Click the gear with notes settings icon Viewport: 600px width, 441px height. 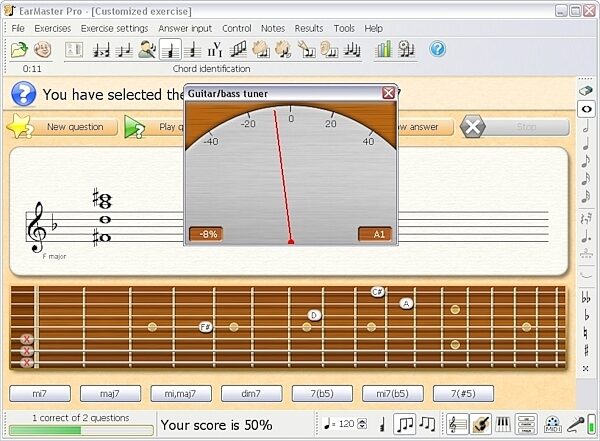coord(406,50)
